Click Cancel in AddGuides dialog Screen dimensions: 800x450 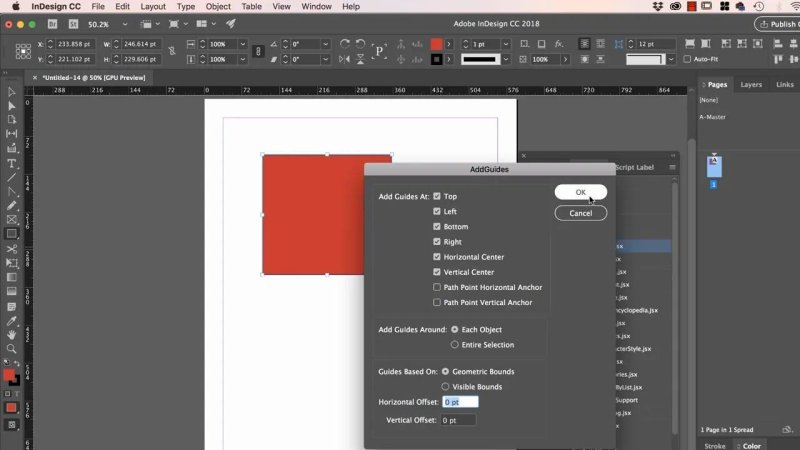[x=581, y=213]
